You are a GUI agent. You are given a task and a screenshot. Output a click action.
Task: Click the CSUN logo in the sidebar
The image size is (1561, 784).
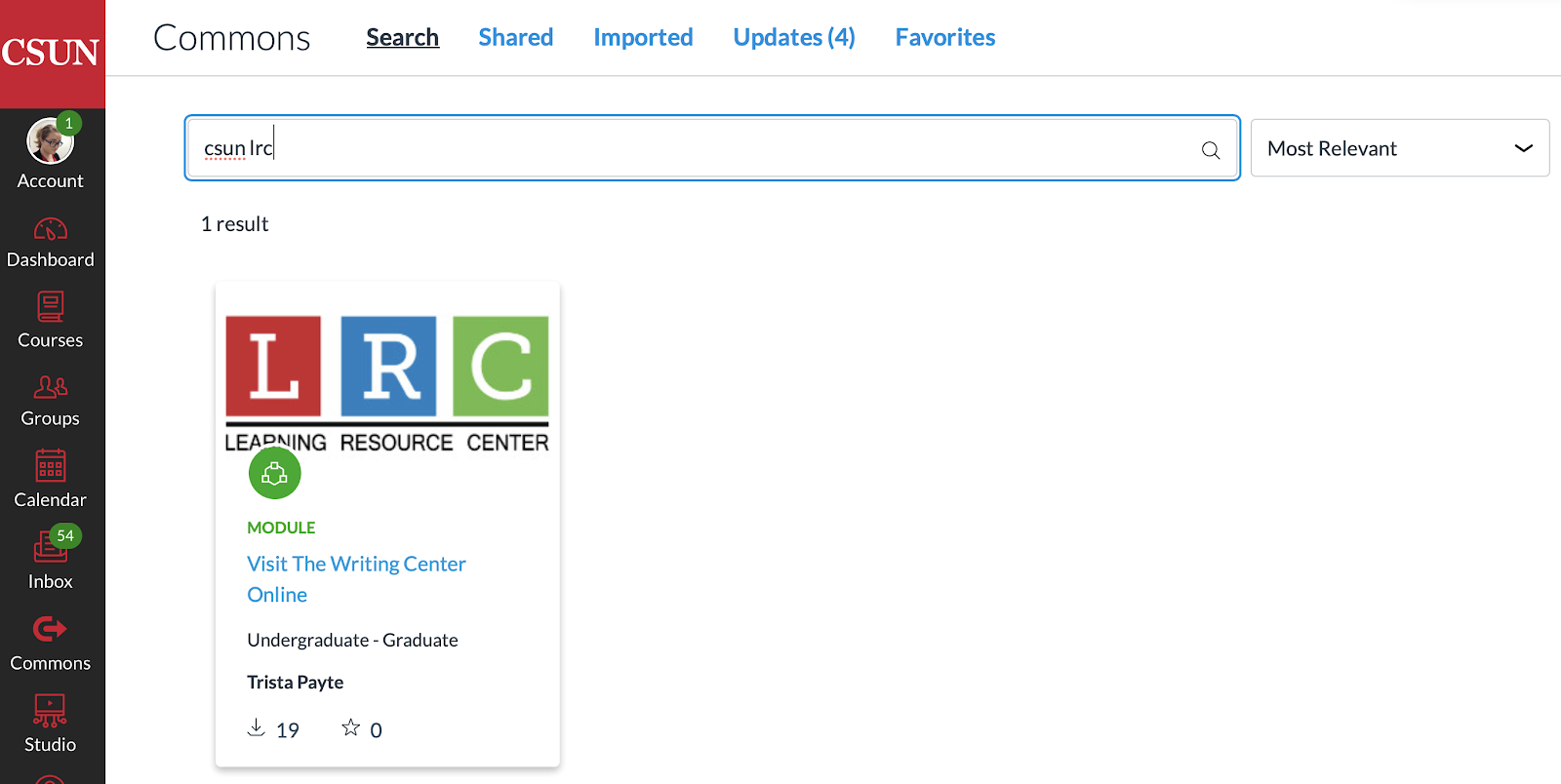51,53
